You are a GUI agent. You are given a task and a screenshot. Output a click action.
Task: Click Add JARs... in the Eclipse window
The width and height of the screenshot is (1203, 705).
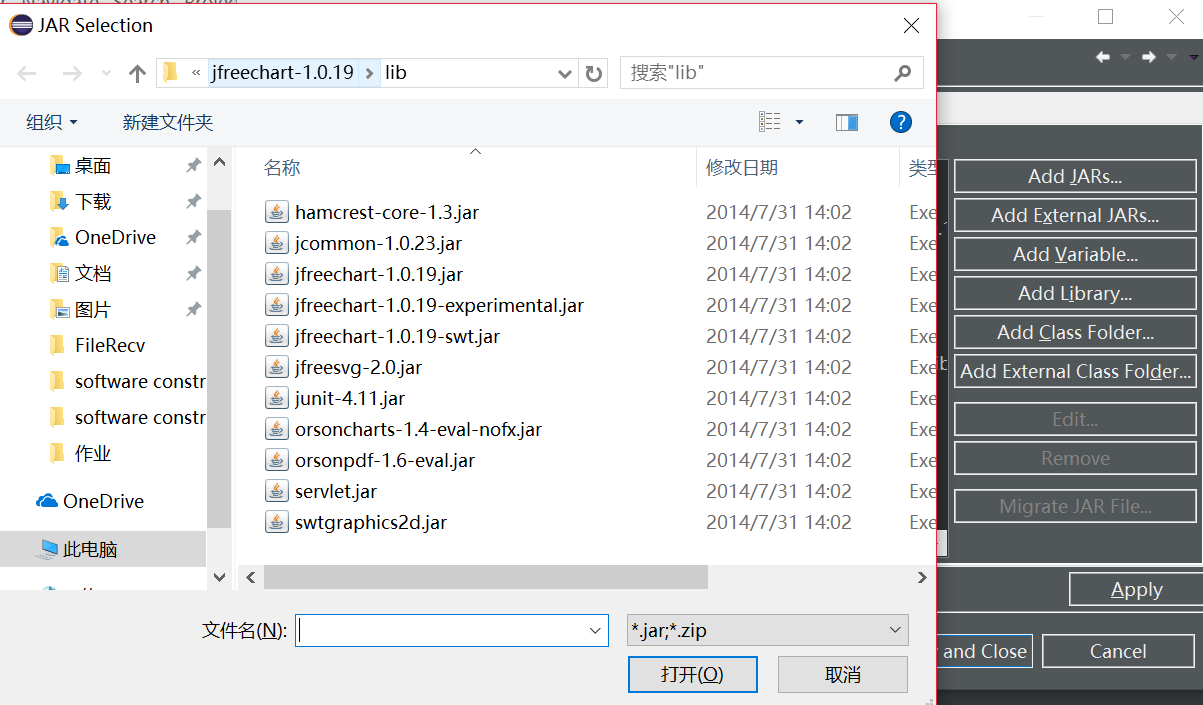click(1075, 176)
